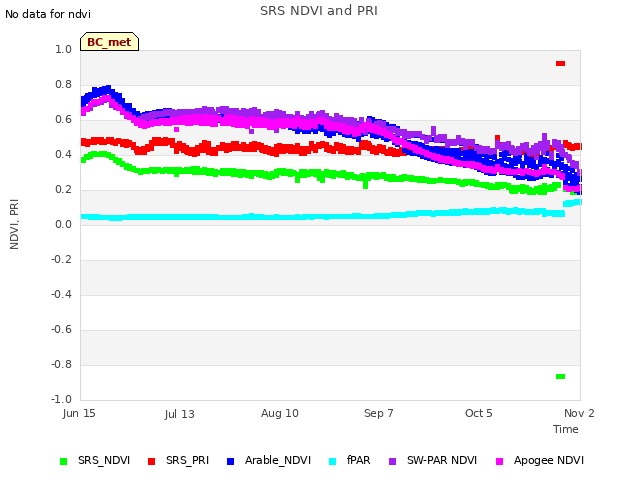The width and height of the screenshot is (640, 480).
Task: Click the 0.0 y-axis tick label
Action: tap(64, 224)
